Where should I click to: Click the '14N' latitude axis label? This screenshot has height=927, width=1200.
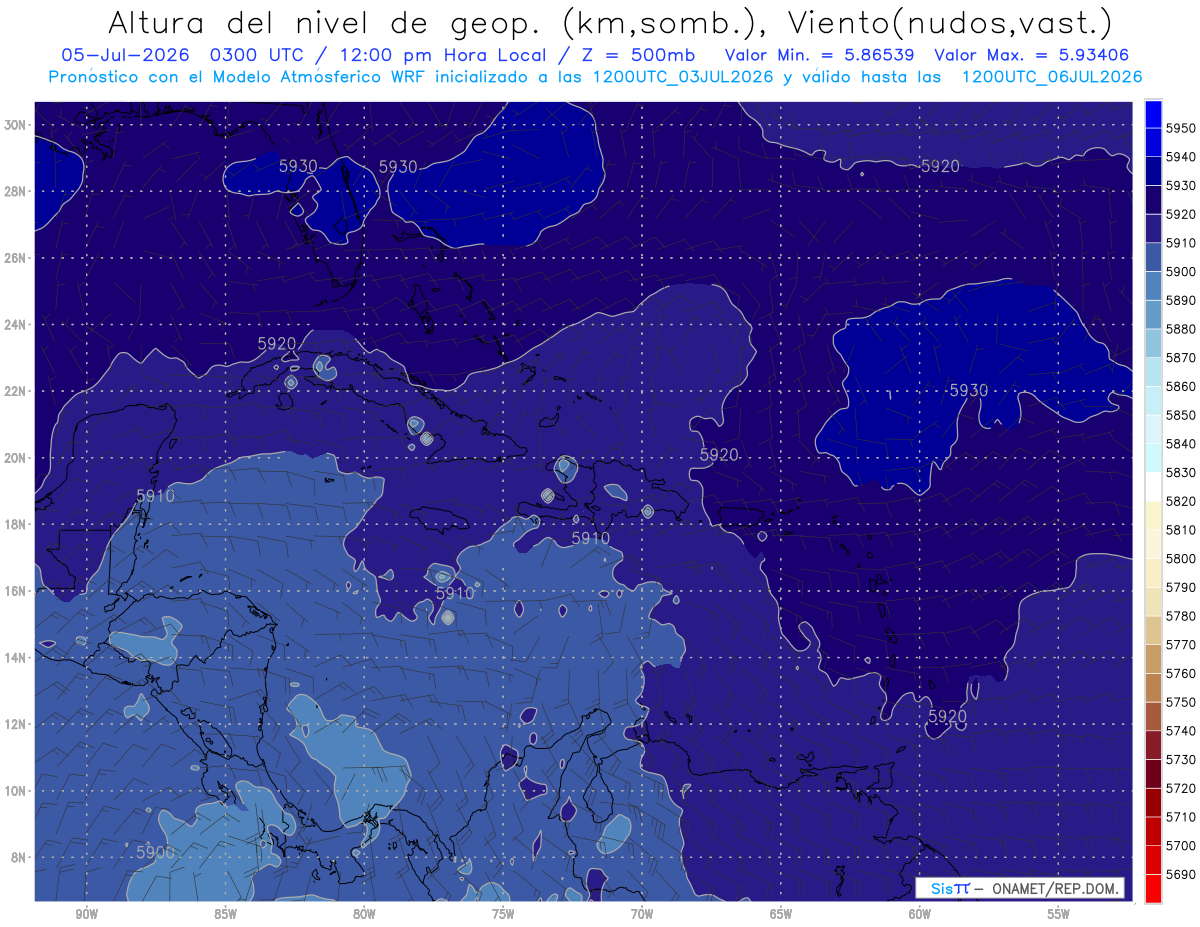click(15, 657)
